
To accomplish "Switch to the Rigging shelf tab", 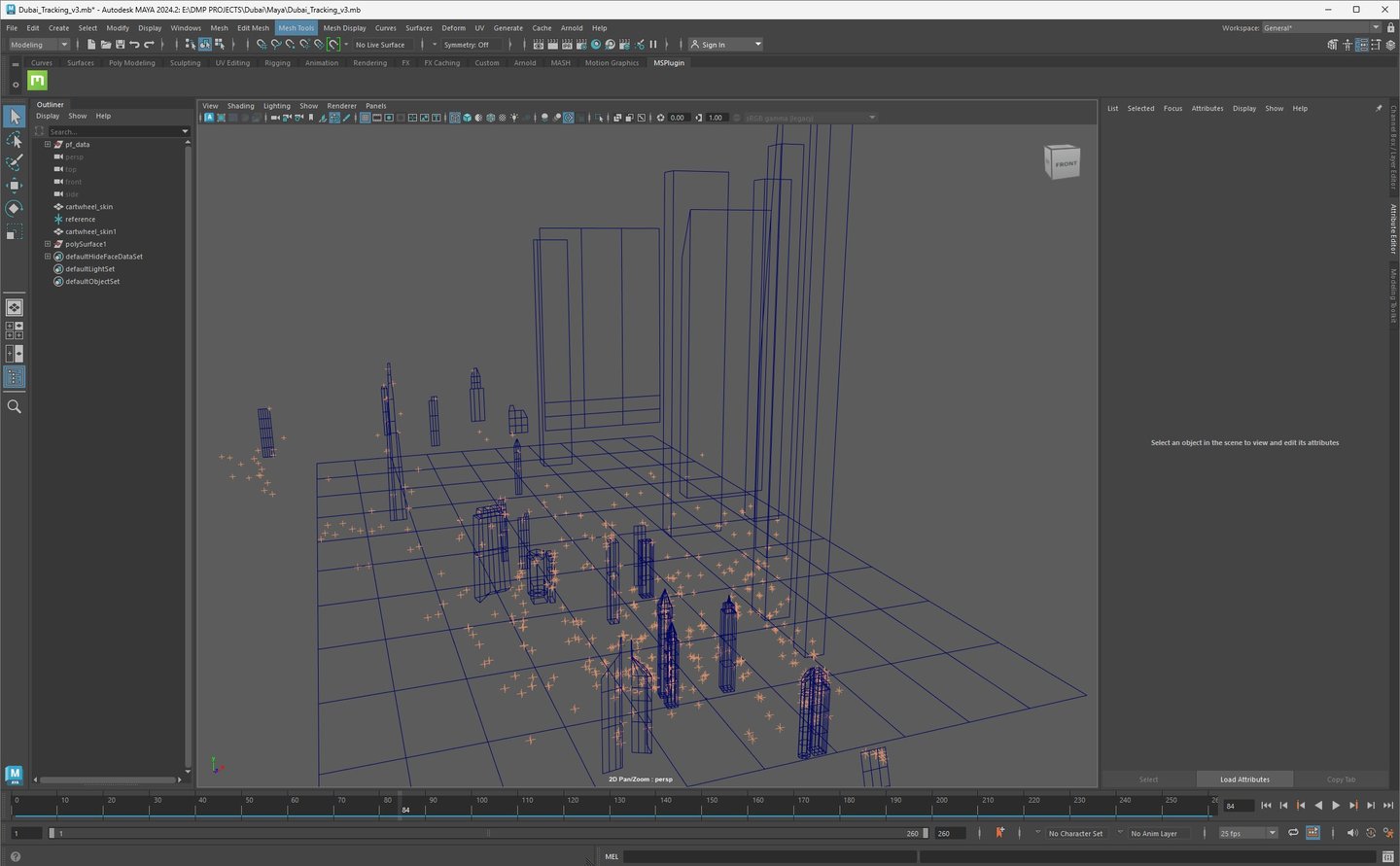I will (x=277, y=63).
